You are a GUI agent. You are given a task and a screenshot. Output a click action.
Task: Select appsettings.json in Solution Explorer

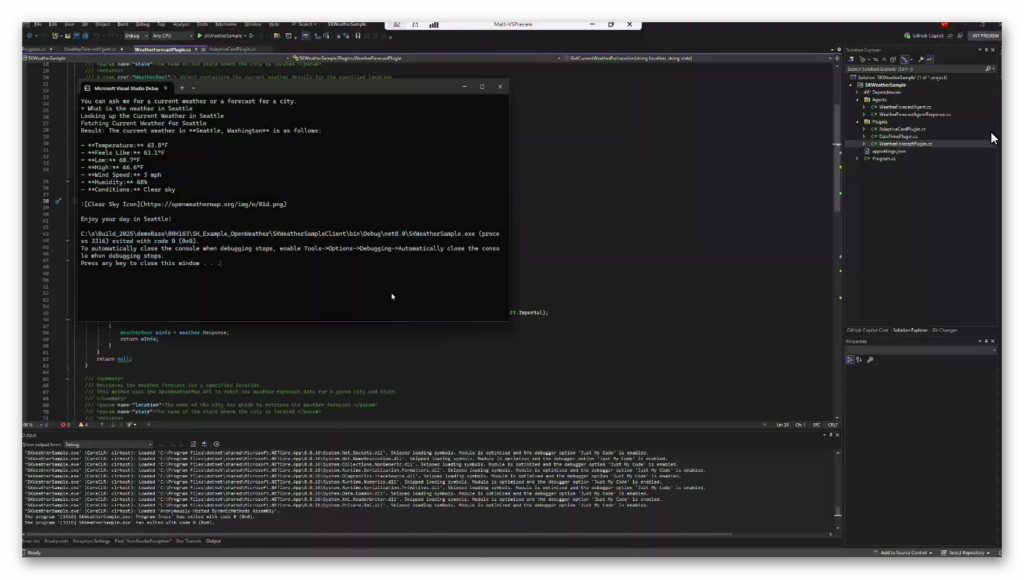pos(889,152)
